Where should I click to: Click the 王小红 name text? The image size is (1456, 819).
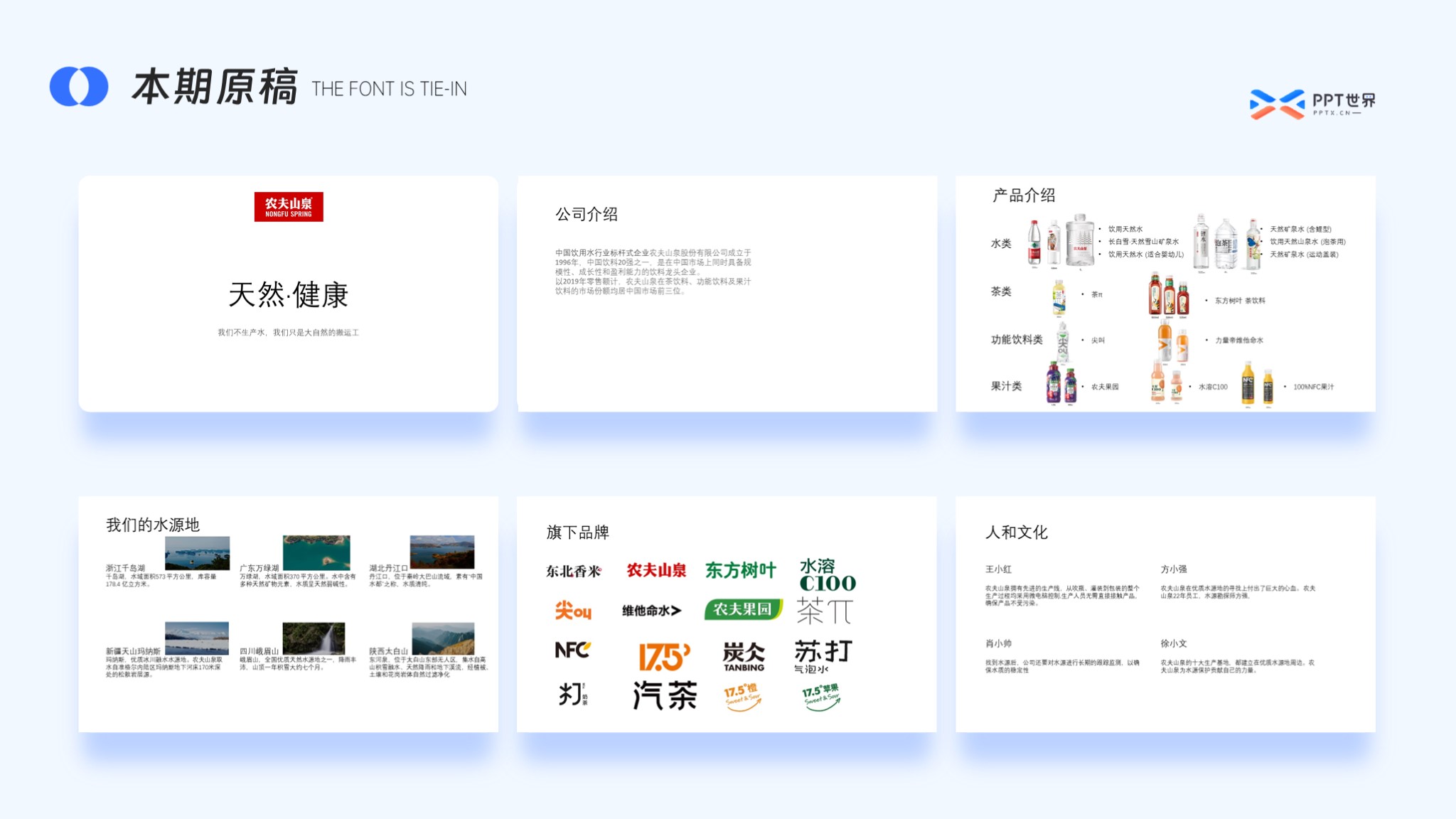(x=998, y=569)
